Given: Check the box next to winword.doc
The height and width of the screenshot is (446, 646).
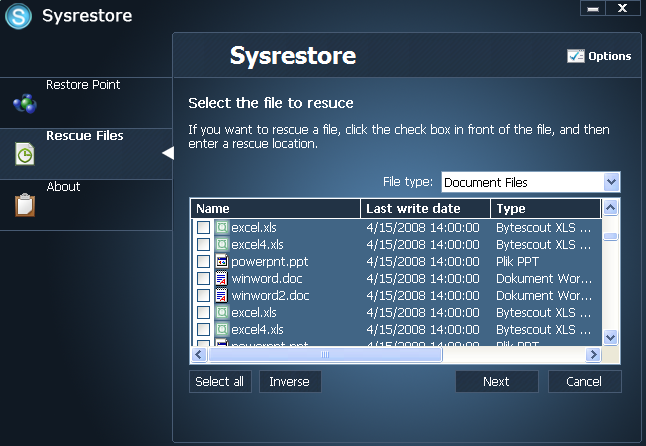Looking at the screenshot, I should pos(204,278).
